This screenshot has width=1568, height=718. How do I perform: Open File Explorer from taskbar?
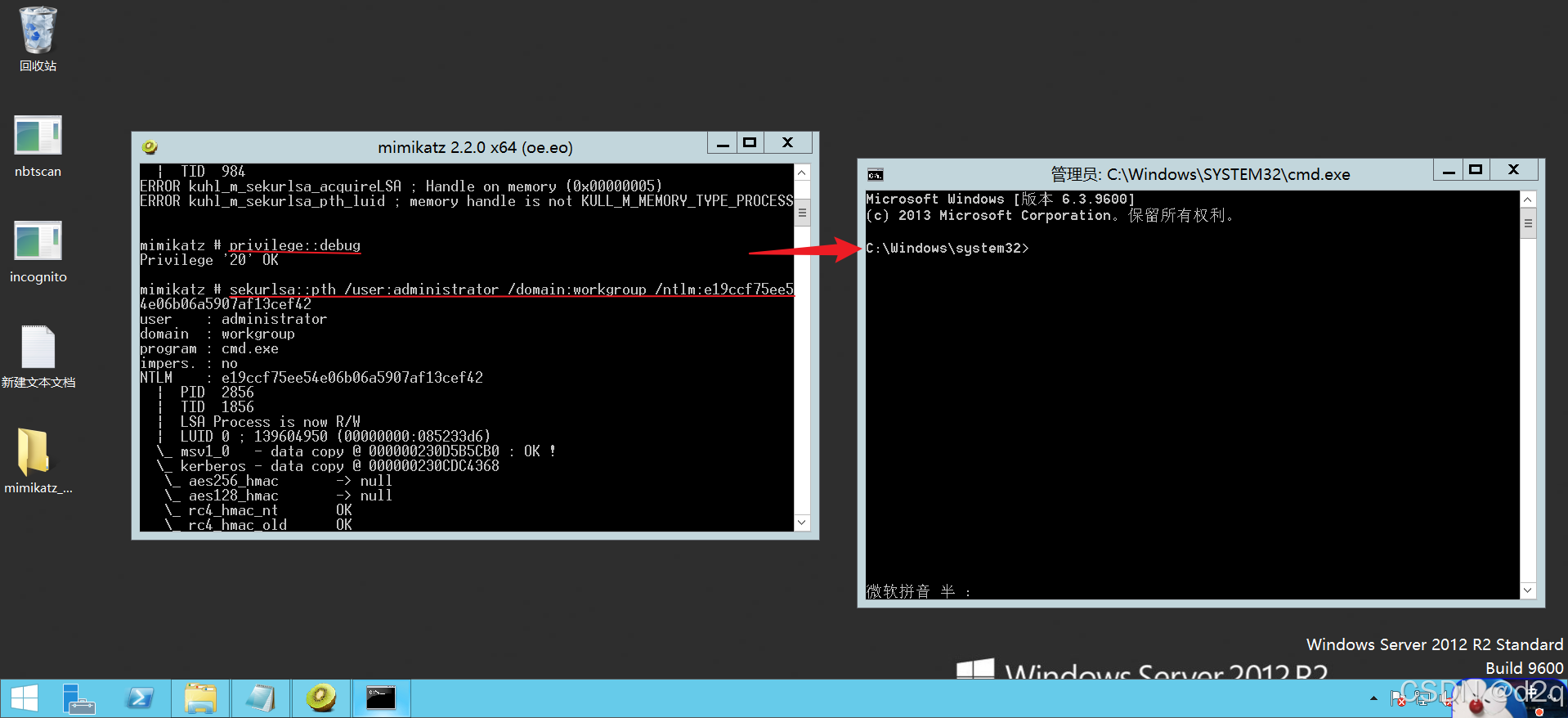click(x=200, y=698)
